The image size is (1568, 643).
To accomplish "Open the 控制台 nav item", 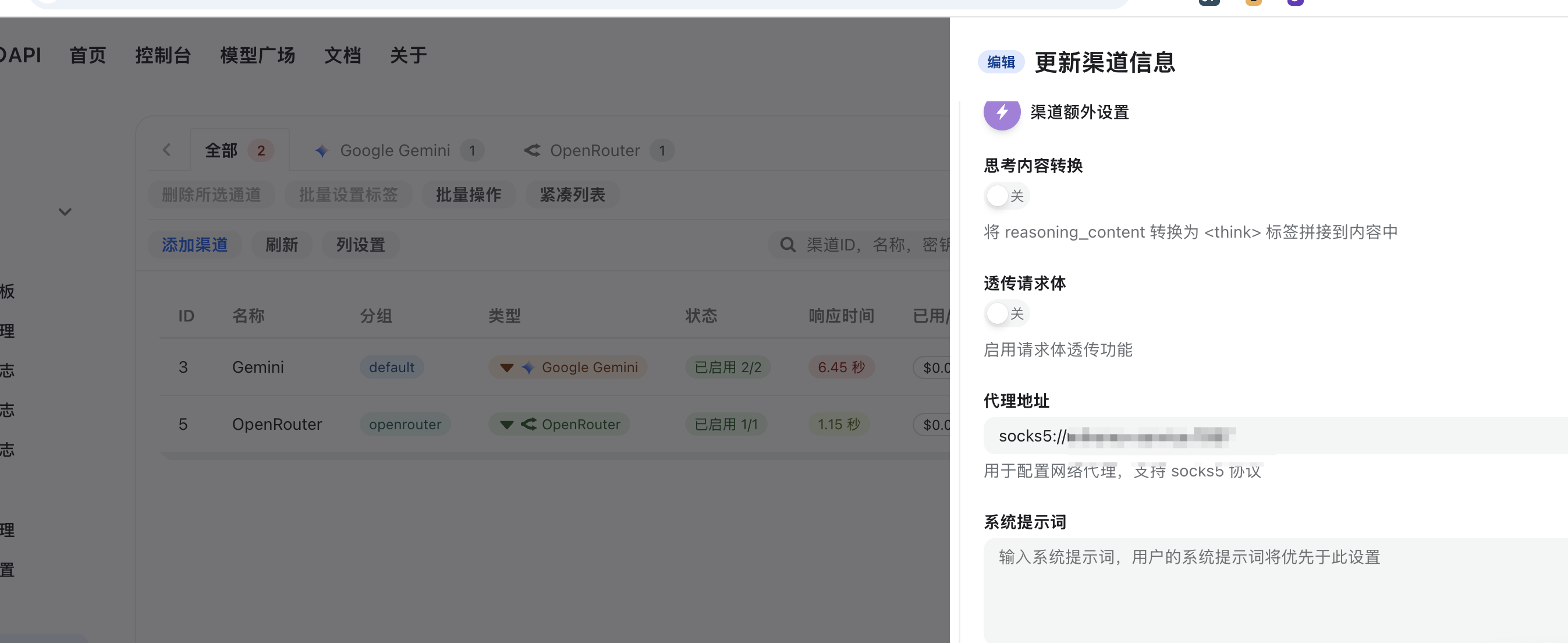I will tap(163, 55).
